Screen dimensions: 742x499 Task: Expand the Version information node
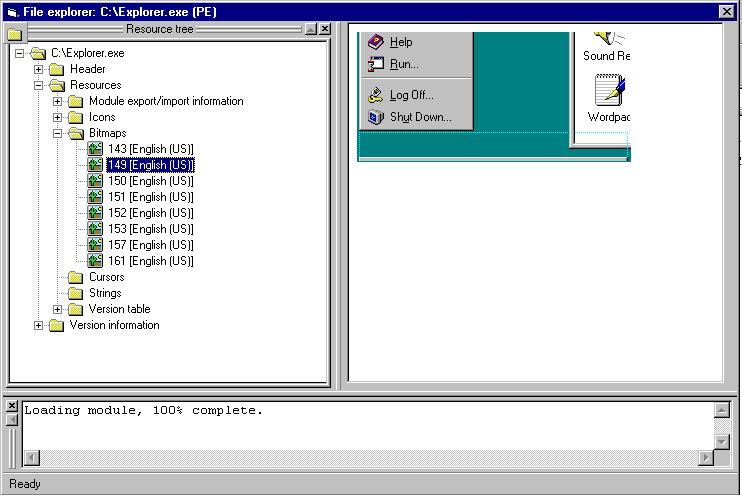39,325
